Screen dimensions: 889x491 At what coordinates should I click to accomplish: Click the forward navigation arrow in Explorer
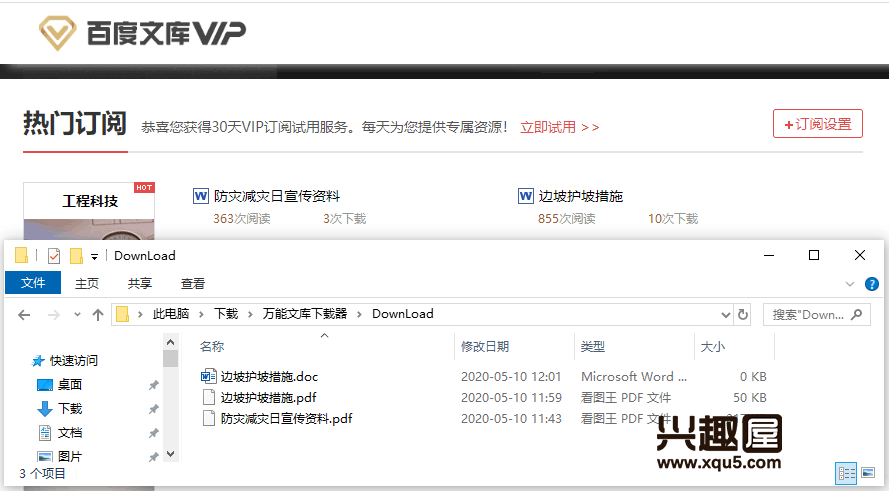point(53,315)
